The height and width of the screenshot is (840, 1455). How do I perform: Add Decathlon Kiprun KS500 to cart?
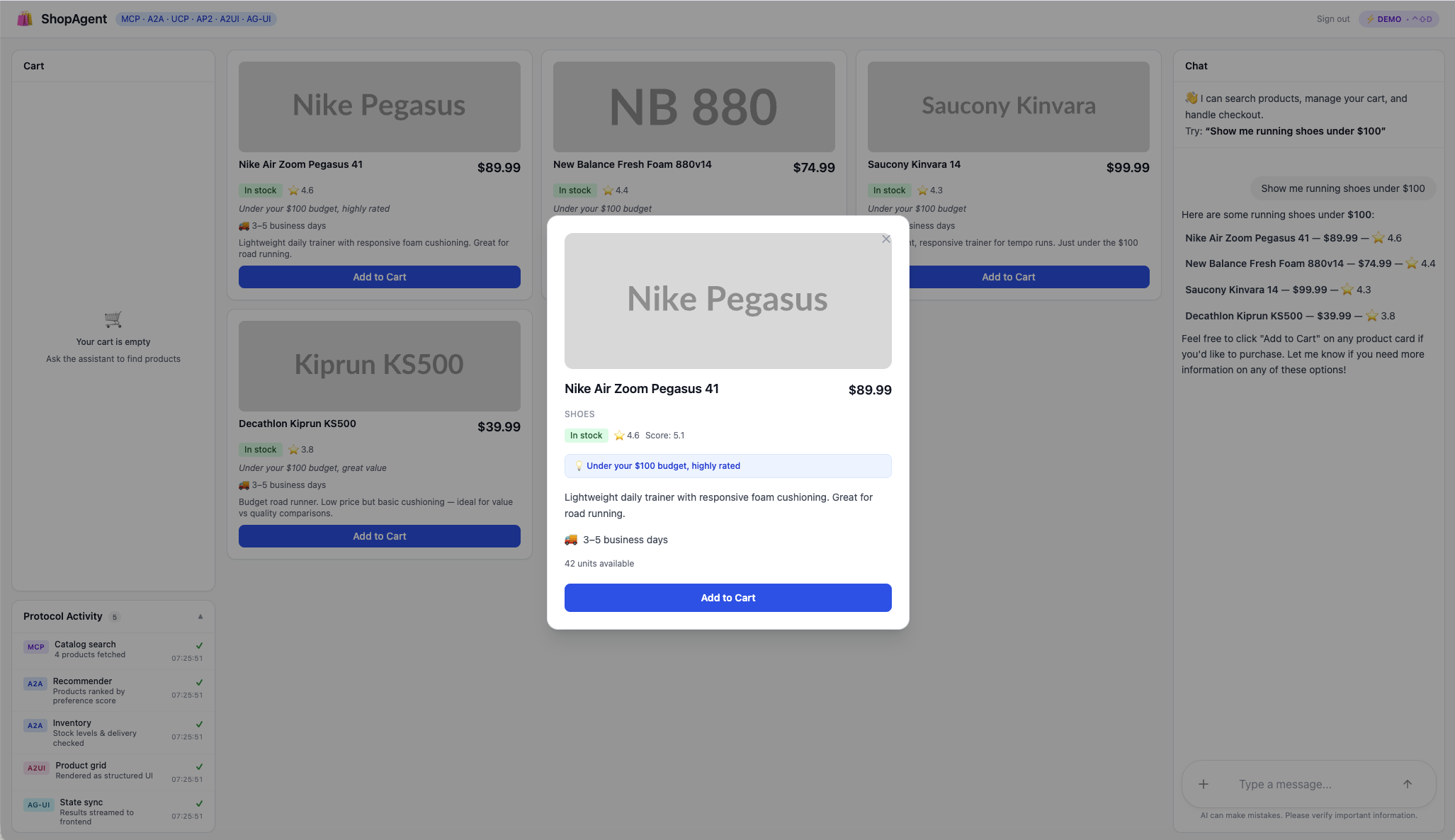click(x=379, y=536)
